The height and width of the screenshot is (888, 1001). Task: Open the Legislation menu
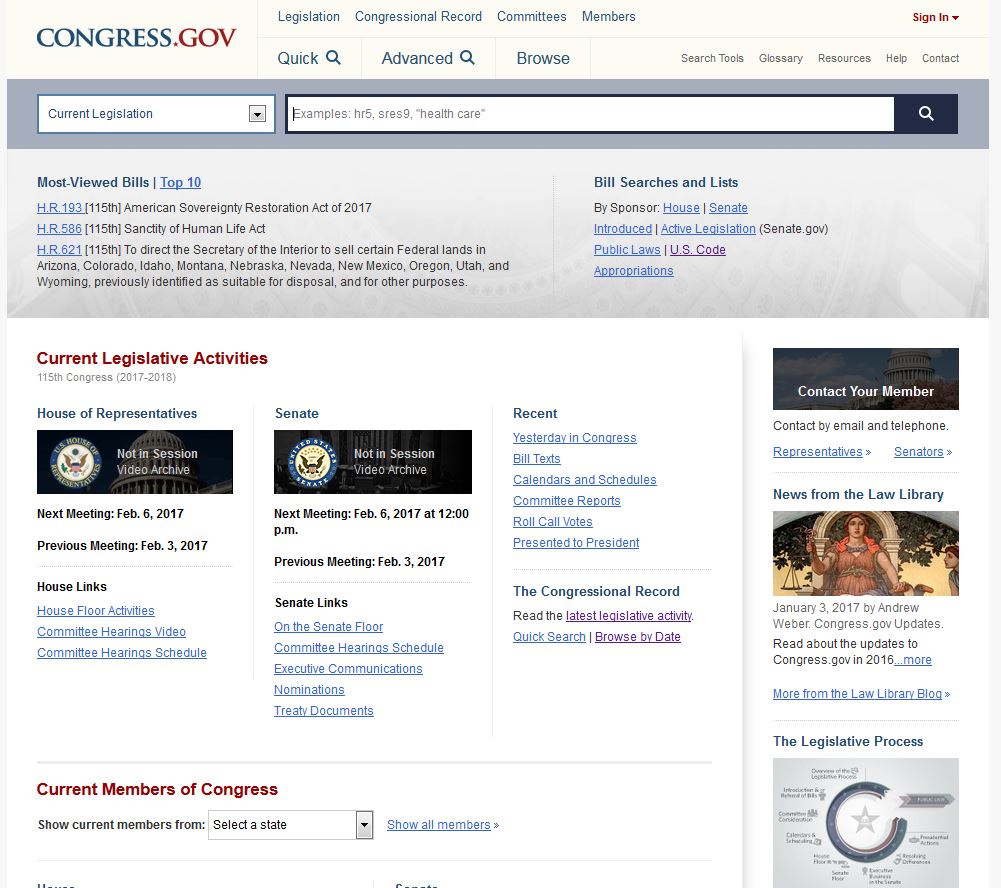tap(308, 16)
